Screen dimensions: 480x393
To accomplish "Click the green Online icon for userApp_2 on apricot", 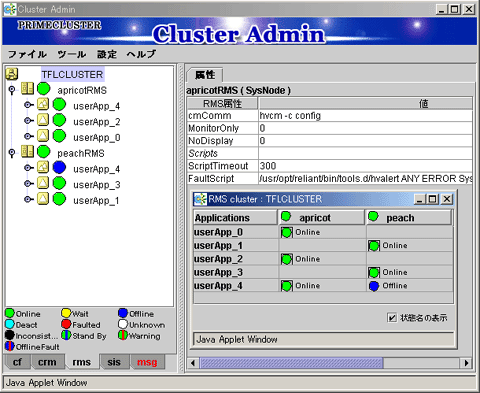I will [287, 259].
